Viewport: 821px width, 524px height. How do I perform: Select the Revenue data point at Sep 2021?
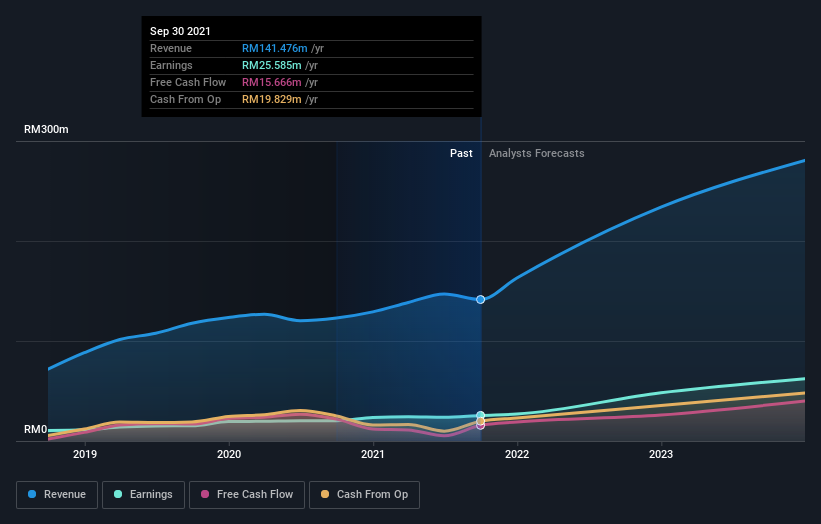480,299
